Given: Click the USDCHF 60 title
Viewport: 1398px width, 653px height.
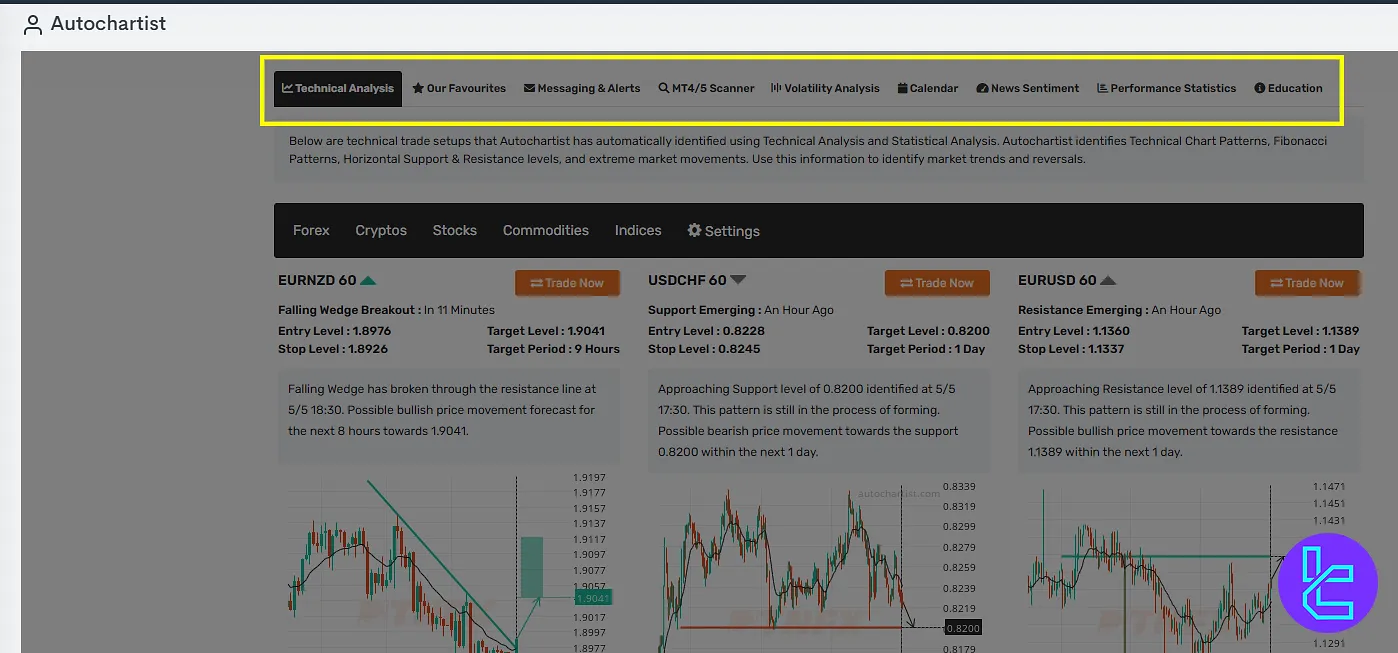Looking at the screenshot, I should tap(687, 281).
